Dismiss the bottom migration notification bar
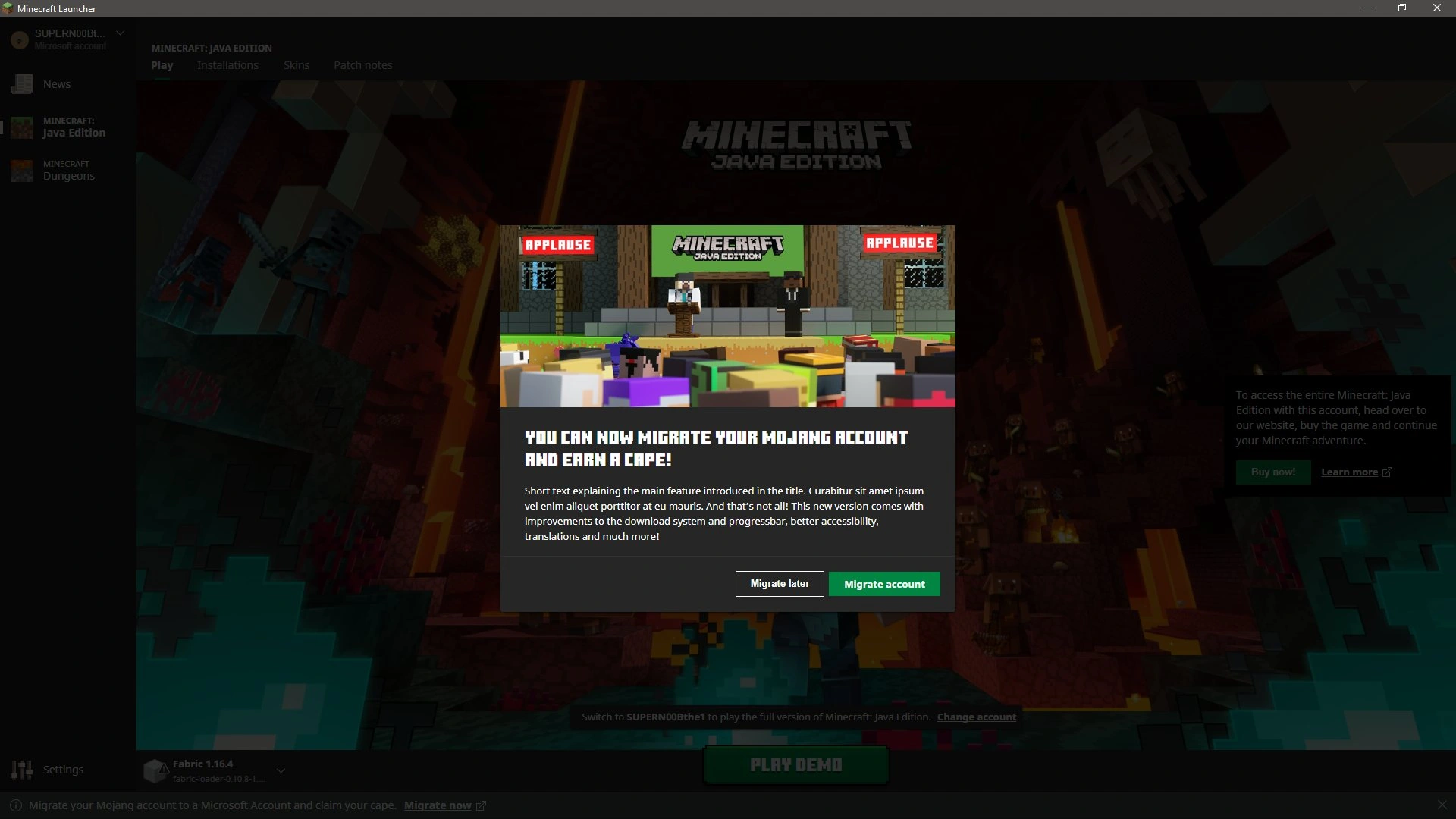The image size is (1456, 819). (1442, 805)
